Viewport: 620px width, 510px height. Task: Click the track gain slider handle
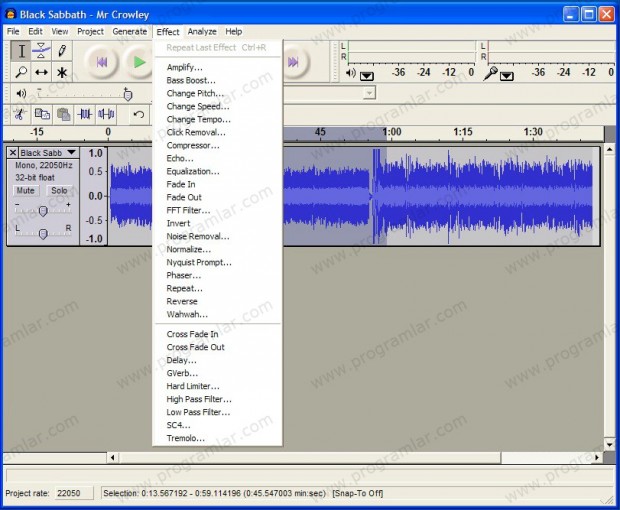click(43, 211)
